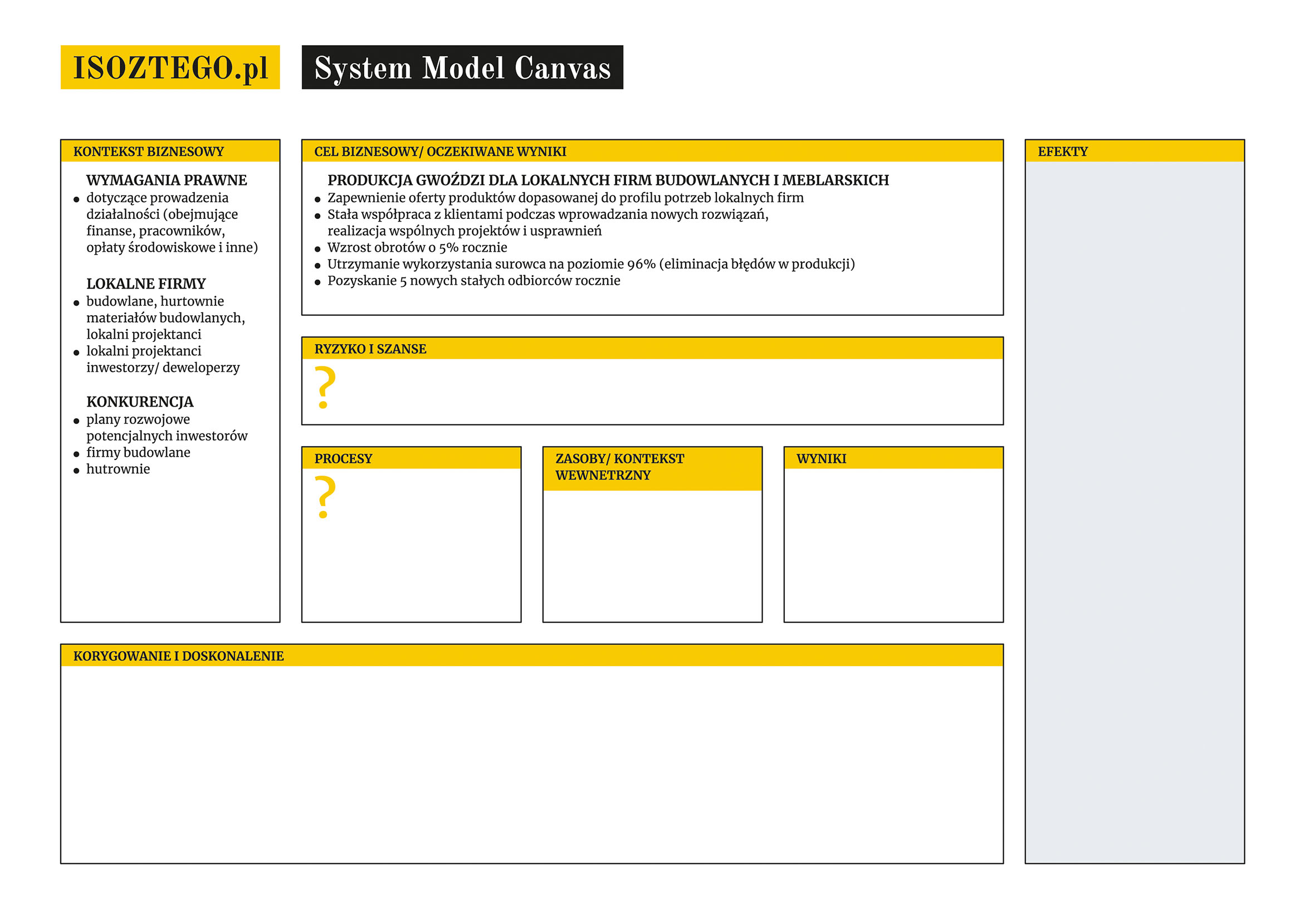Click the question mark in RYZYKO I SZANSE

click(x=325, y=388)
